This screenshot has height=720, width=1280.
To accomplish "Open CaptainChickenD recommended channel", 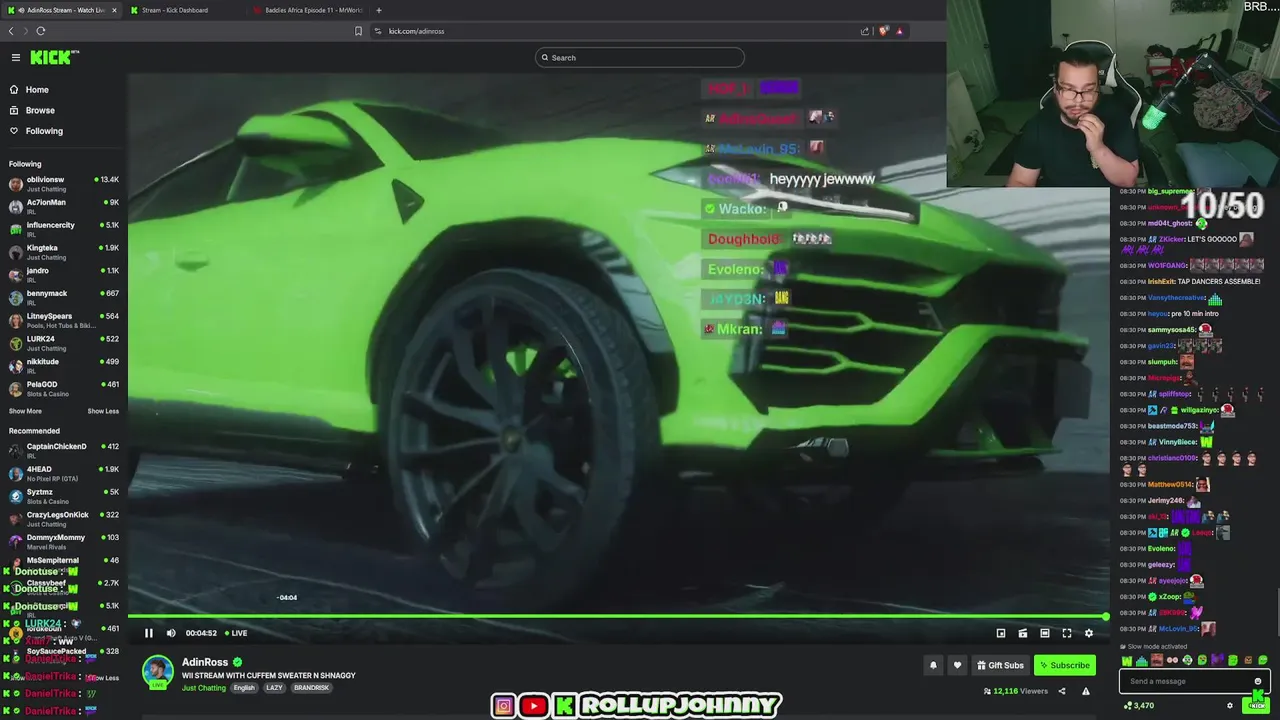I will [x=64, y=451].
